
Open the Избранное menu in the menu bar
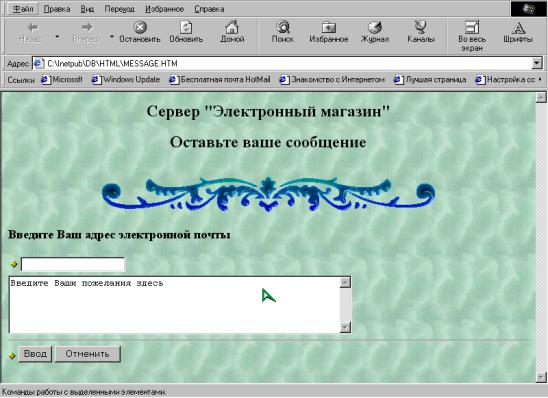(x=164, y=9)
